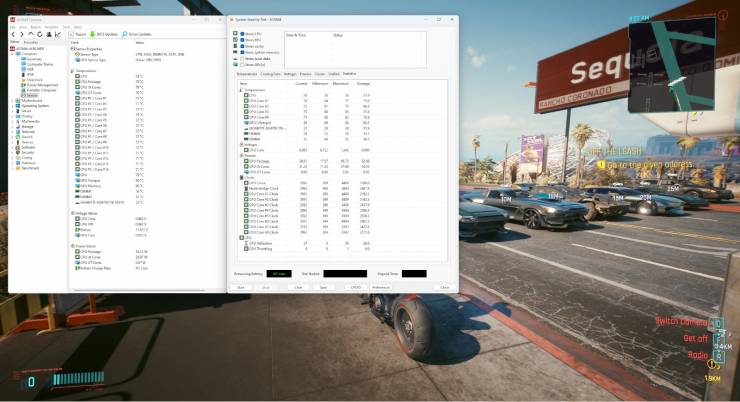The width and height of the screenshot is (740, 402).
Task: Select DMI in the AIDA64 tree
Action: 27,69
